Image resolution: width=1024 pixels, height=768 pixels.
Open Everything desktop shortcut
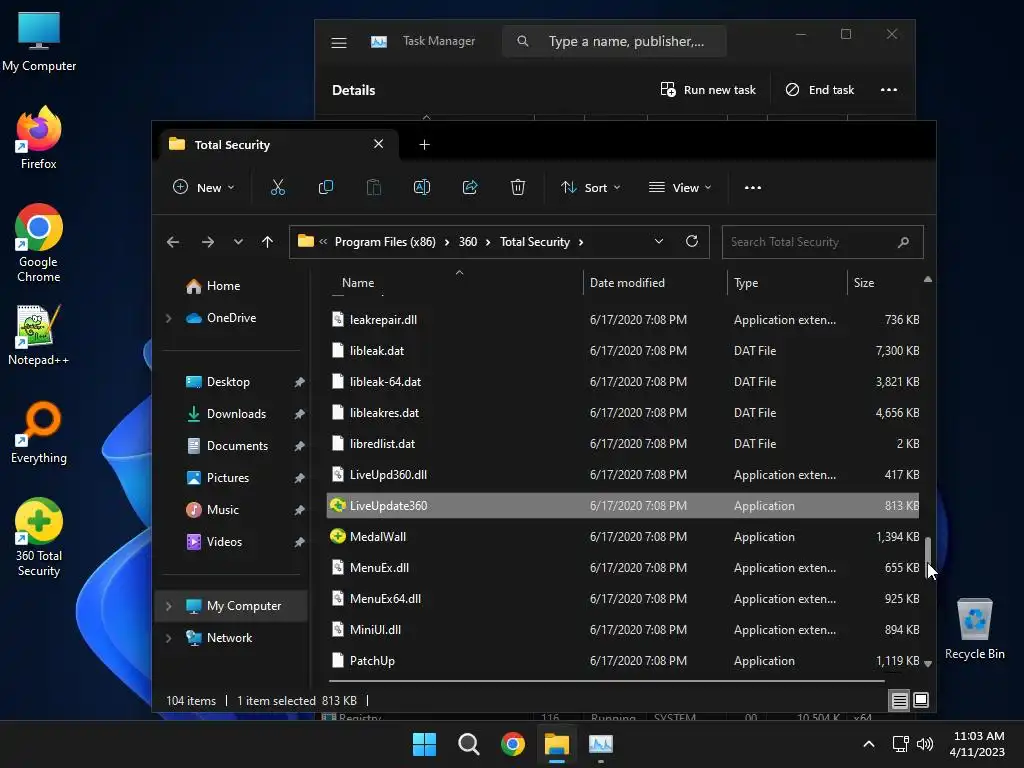pos(39,432)
